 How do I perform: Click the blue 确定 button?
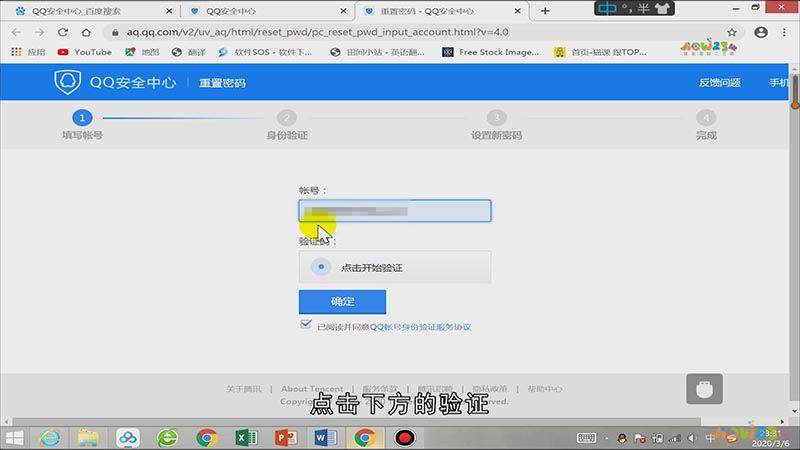click(x=342, y=302)
